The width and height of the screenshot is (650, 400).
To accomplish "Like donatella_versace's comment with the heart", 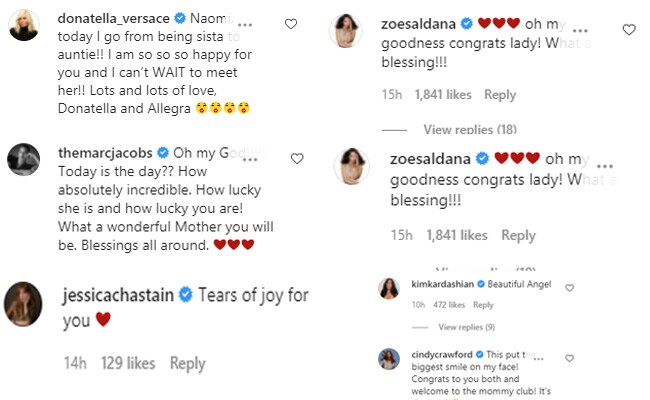I will click(x=291, y=23).
